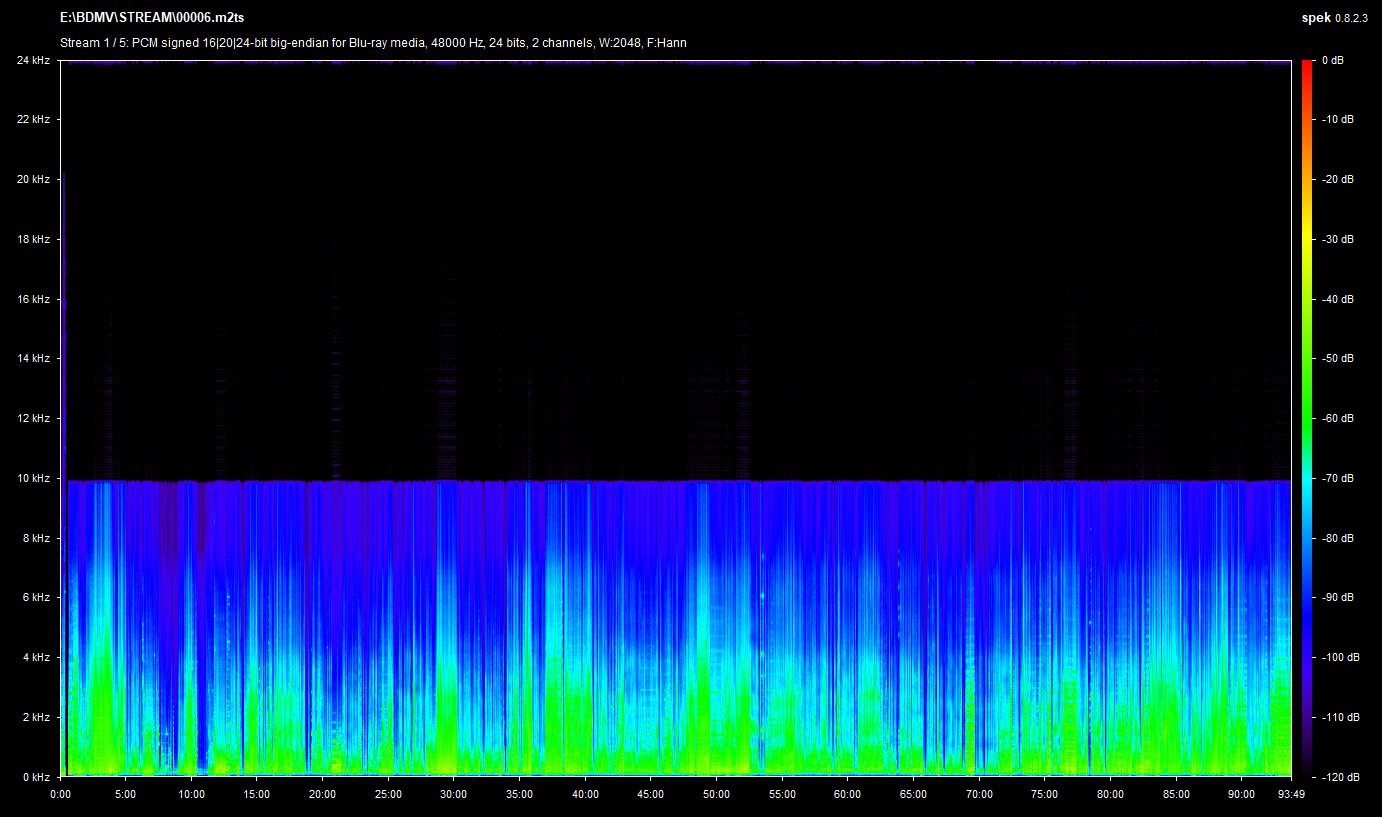The image size is (1382, 817).
Task: Click the 10 kHz cutoff edge in spectrogram
Action: click(676, 481)
